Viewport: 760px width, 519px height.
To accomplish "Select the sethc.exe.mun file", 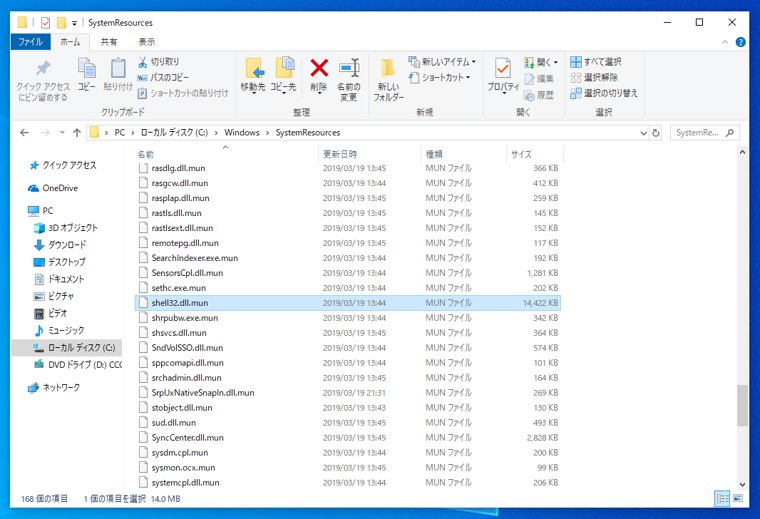I will [x=348, y=288].
